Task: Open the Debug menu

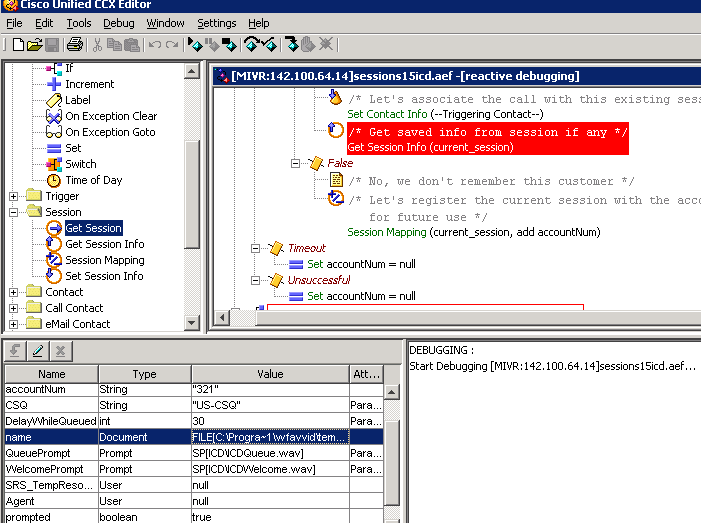Action: (x=119, y=23)
